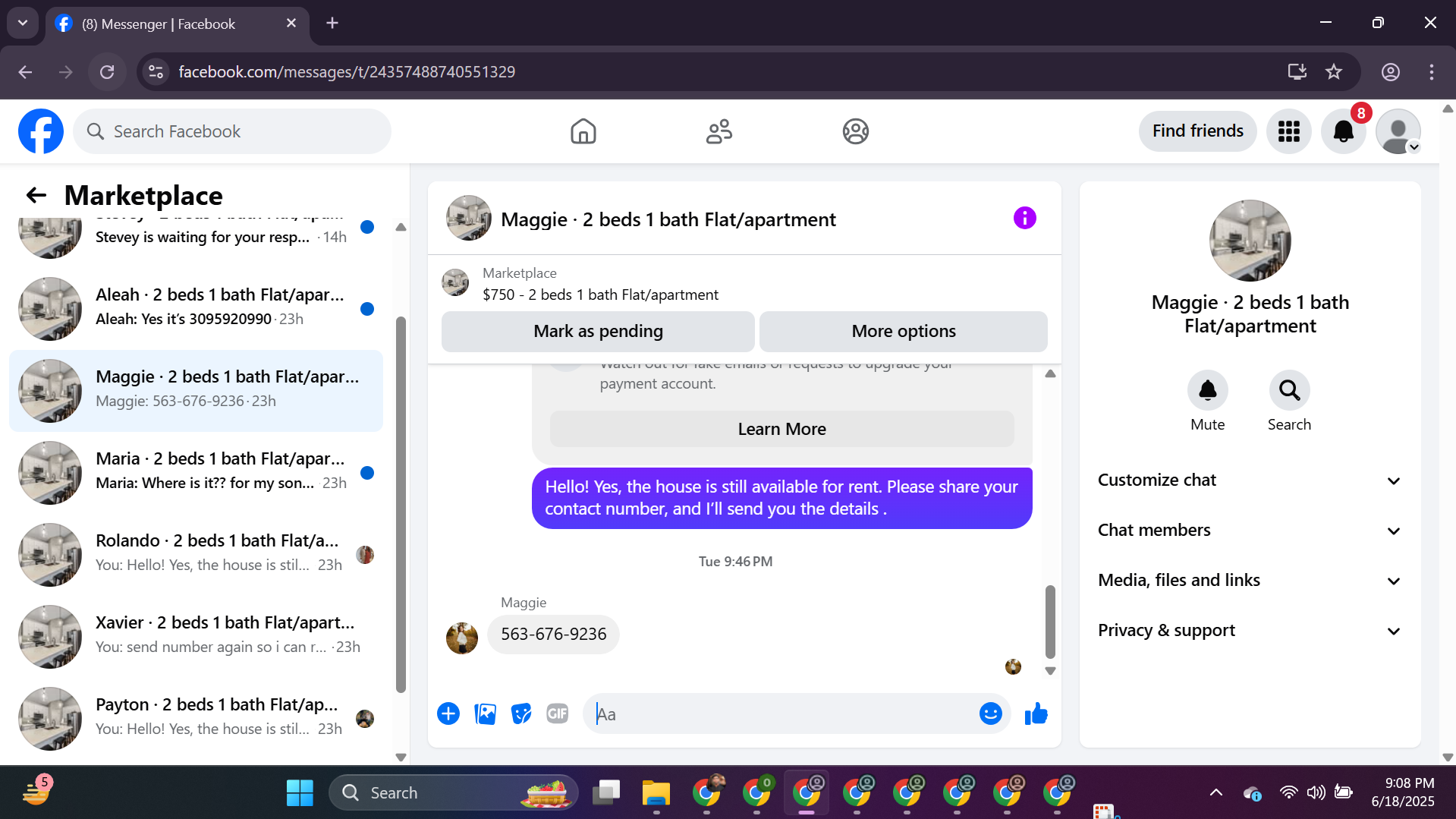Open File Explorer from the taskbar
This screenshot has width=1456, height=819.
coord(656,792)
